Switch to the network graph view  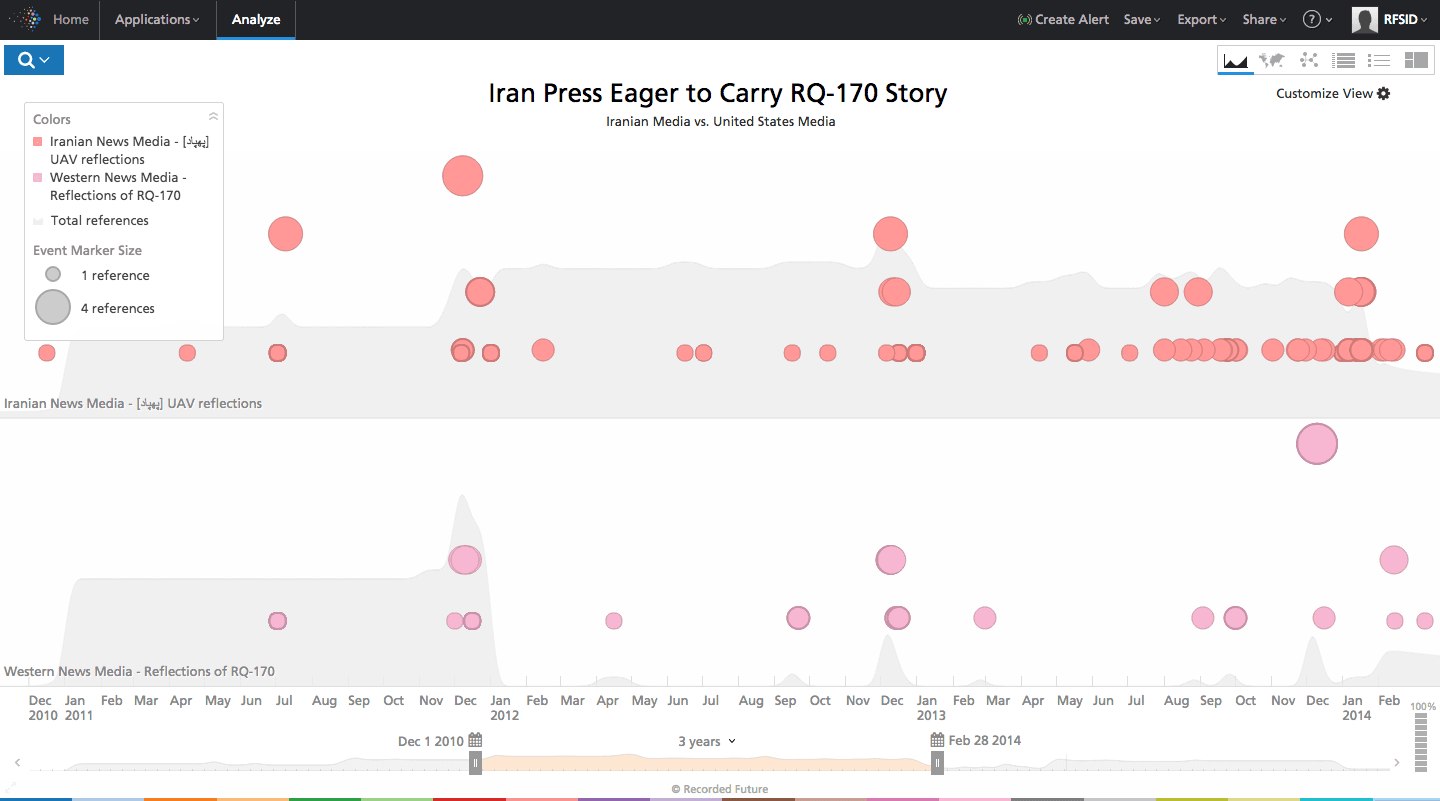pos(1308,60)
